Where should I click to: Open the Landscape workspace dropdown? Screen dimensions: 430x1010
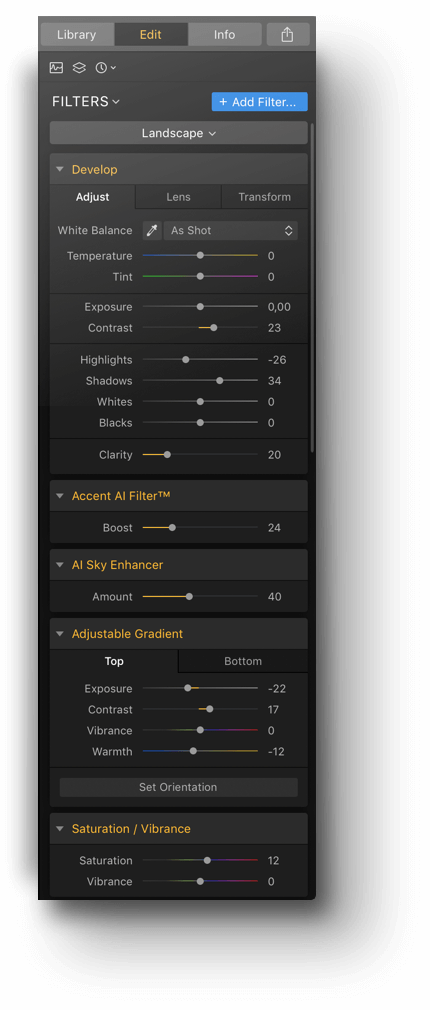click(178, 133)
